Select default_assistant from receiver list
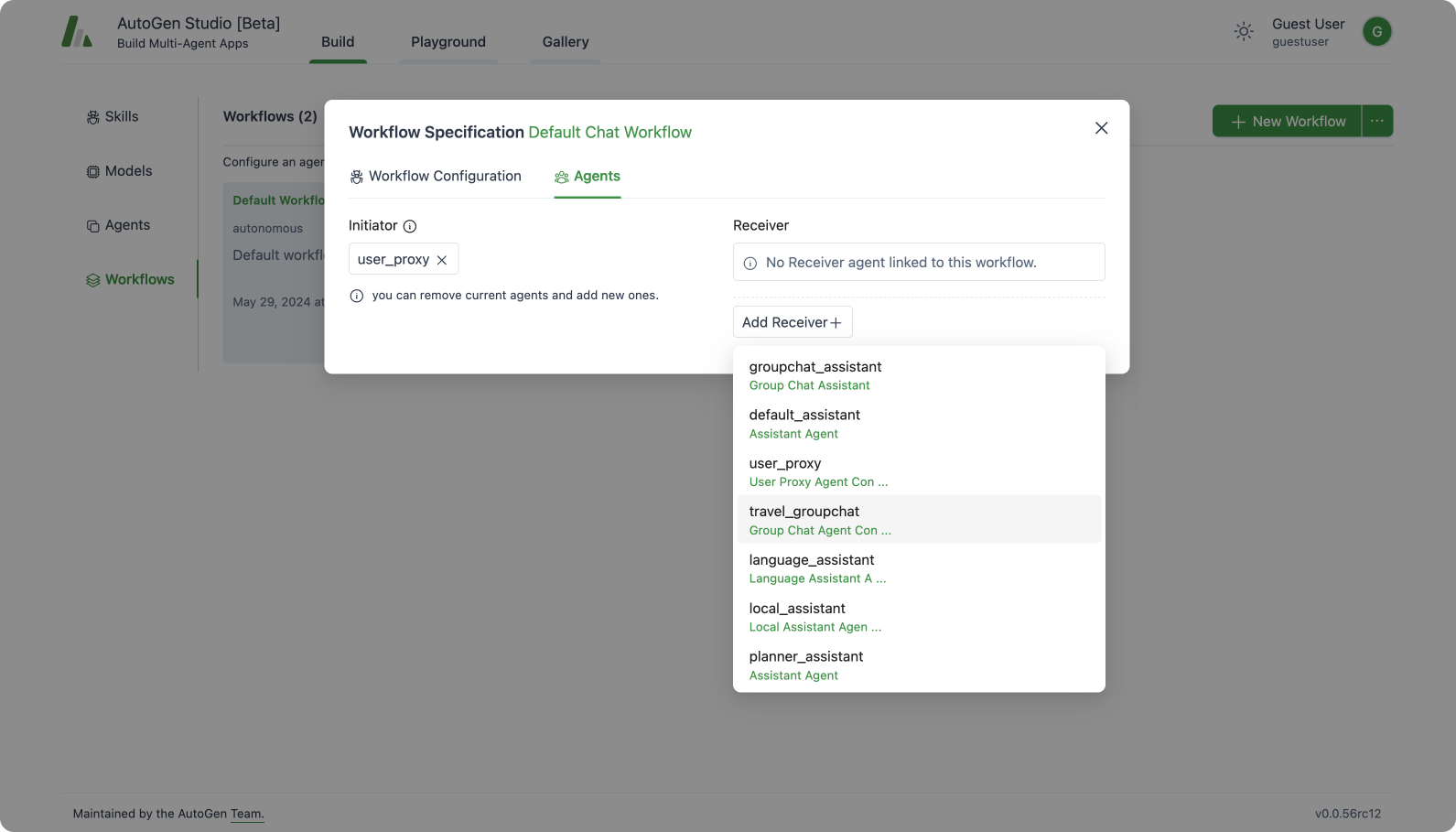The width and height of the screenshot is (1456, 832). [x=919, y=424]
